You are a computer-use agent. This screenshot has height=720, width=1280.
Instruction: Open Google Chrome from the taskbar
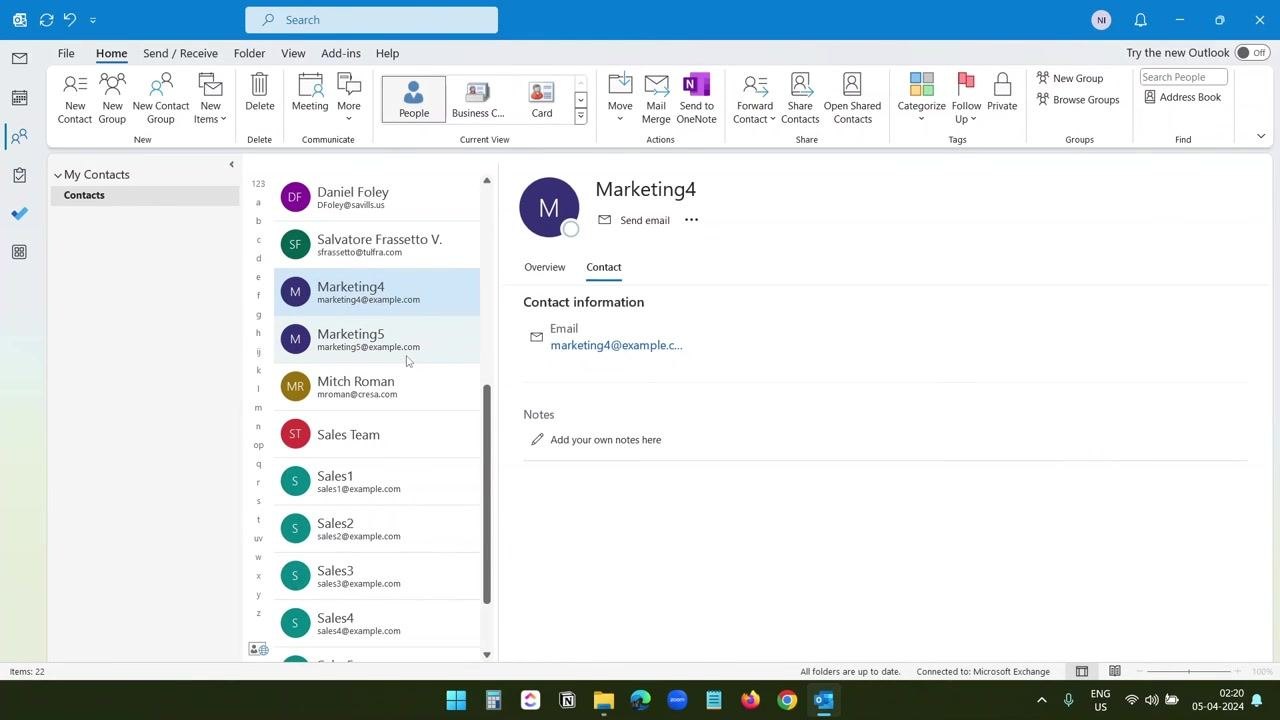[787, 700]
